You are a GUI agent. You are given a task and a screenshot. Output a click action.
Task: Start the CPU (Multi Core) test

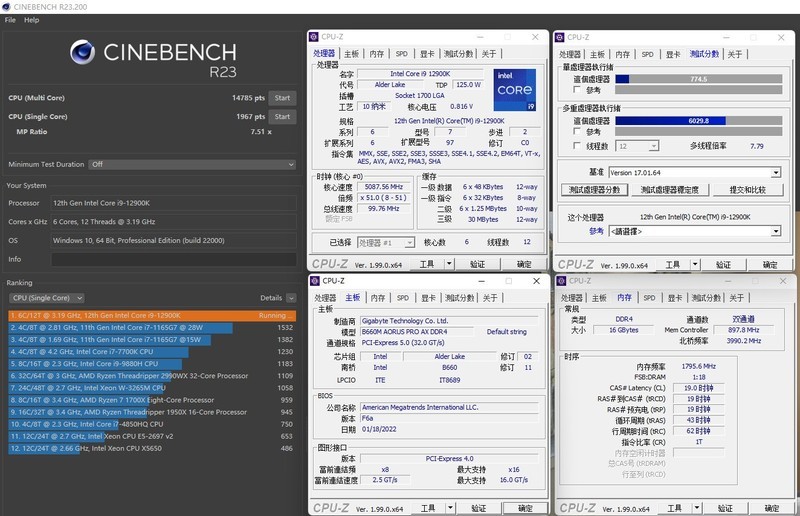[282, 98]
